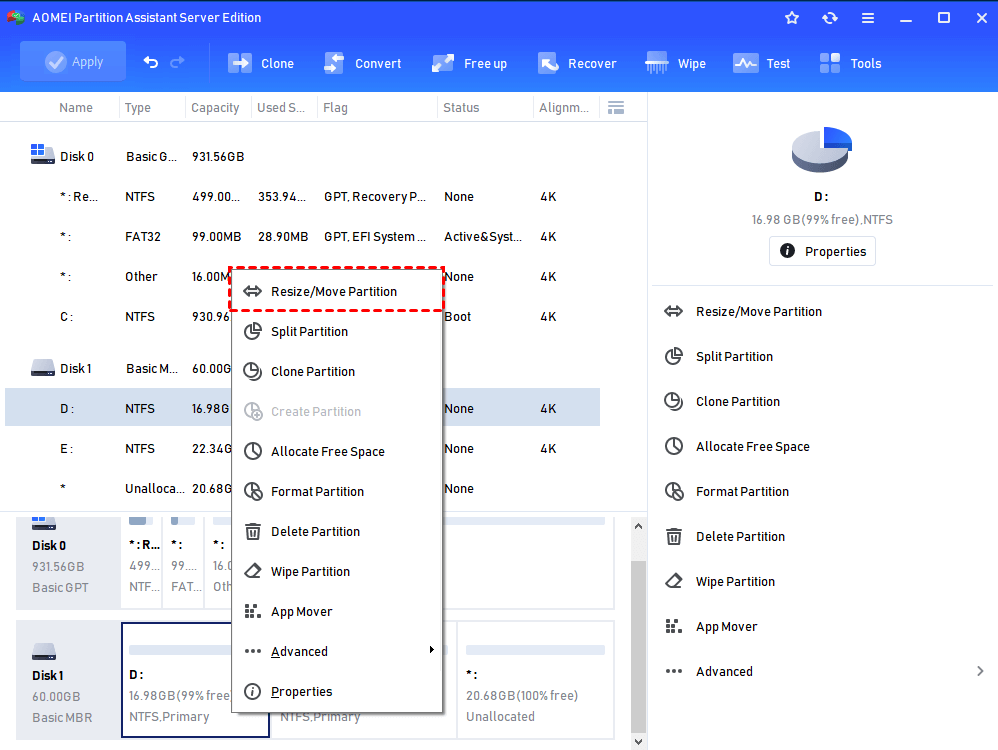Select Disk 1 block in disk map
Viewport: 998px width, 750px height.
[x=67, y=679]
